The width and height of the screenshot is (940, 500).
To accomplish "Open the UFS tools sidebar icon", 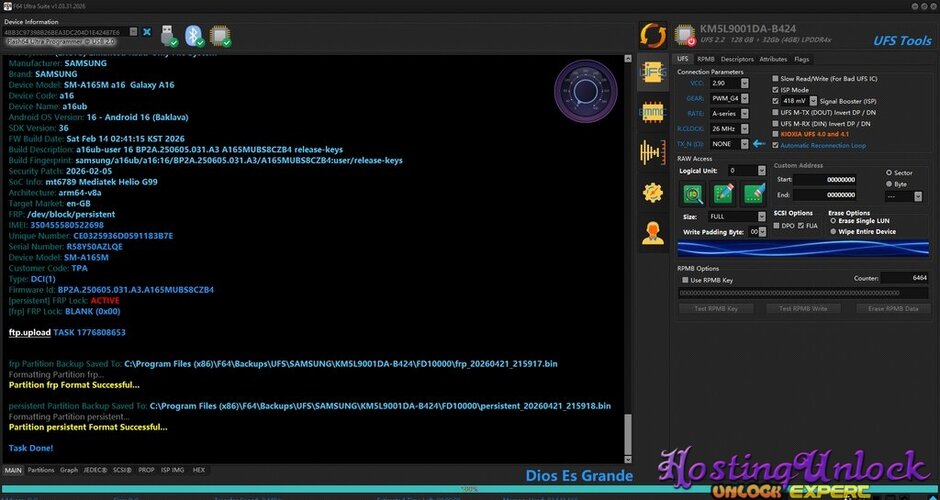I will (652, 74).
